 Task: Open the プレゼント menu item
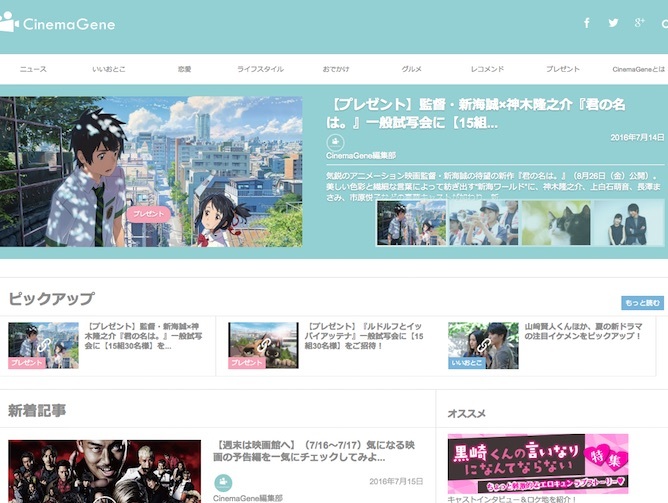point(563,69)
